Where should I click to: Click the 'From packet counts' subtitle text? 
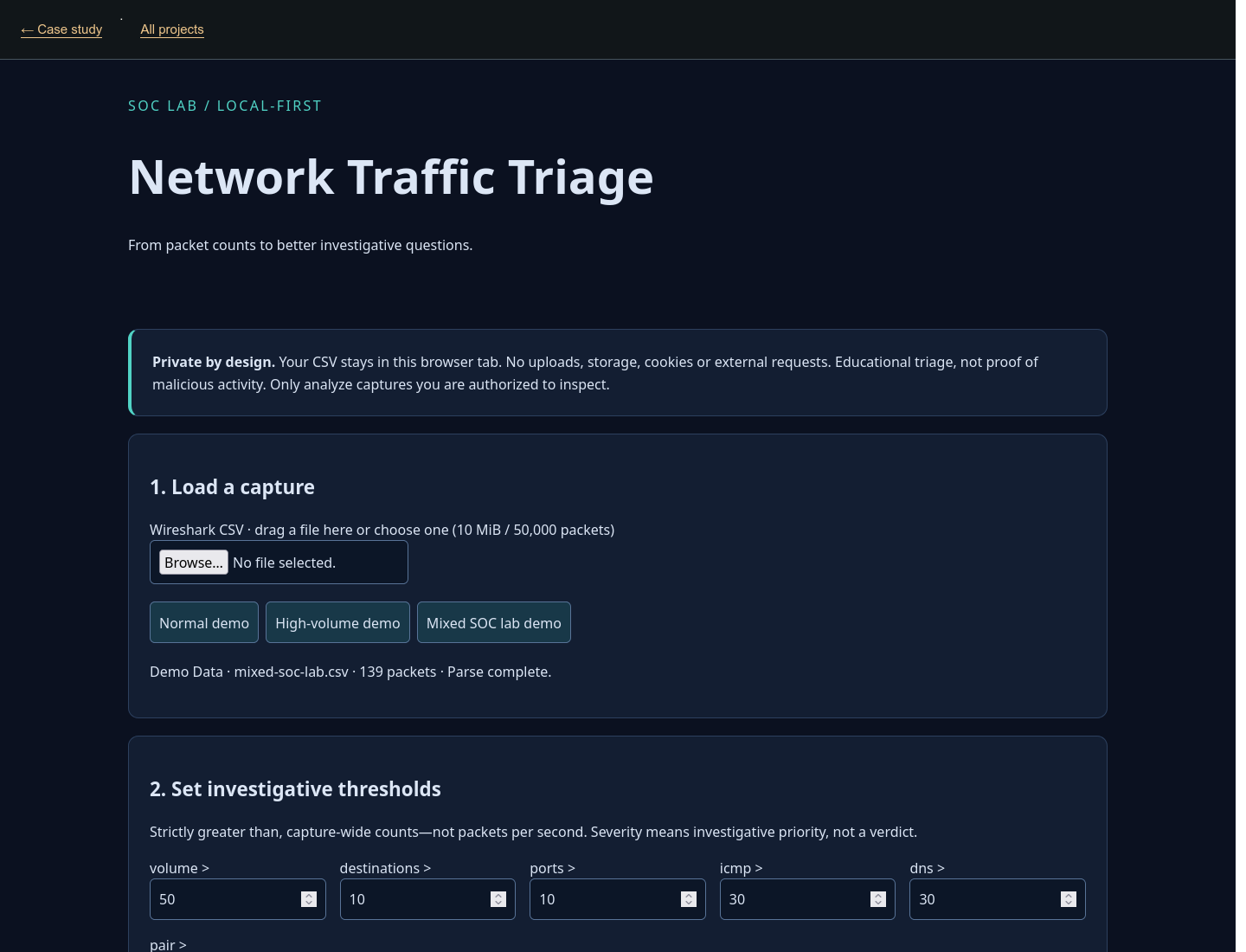pyautogui.click(x=300, y=245)
